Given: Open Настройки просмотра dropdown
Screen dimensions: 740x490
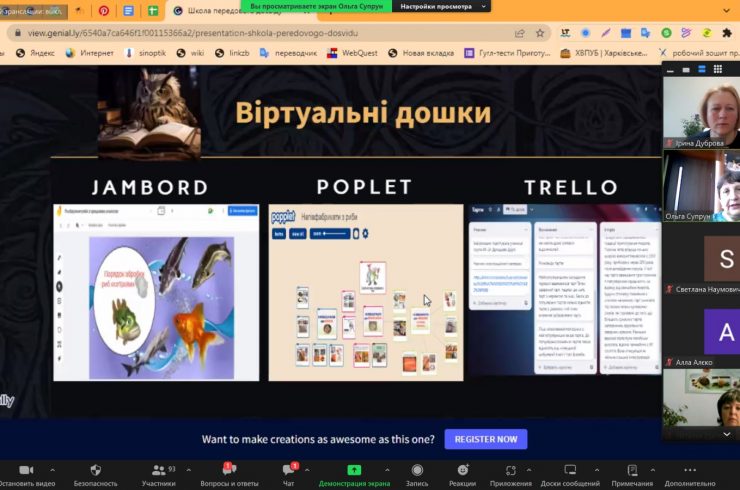Looking at the screenshot, I should (x=441, y=6).
